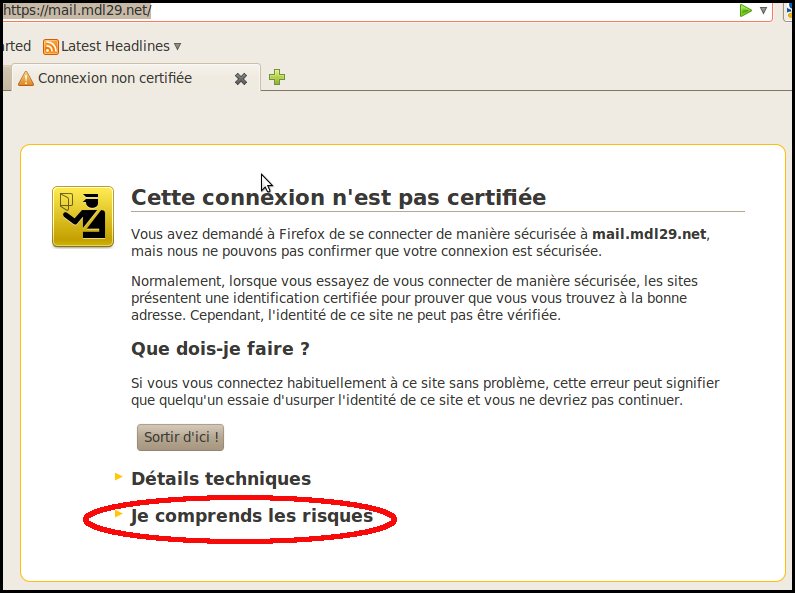Click the warning triangle icon on the tab
795x593 pixels.
[26, 78]
